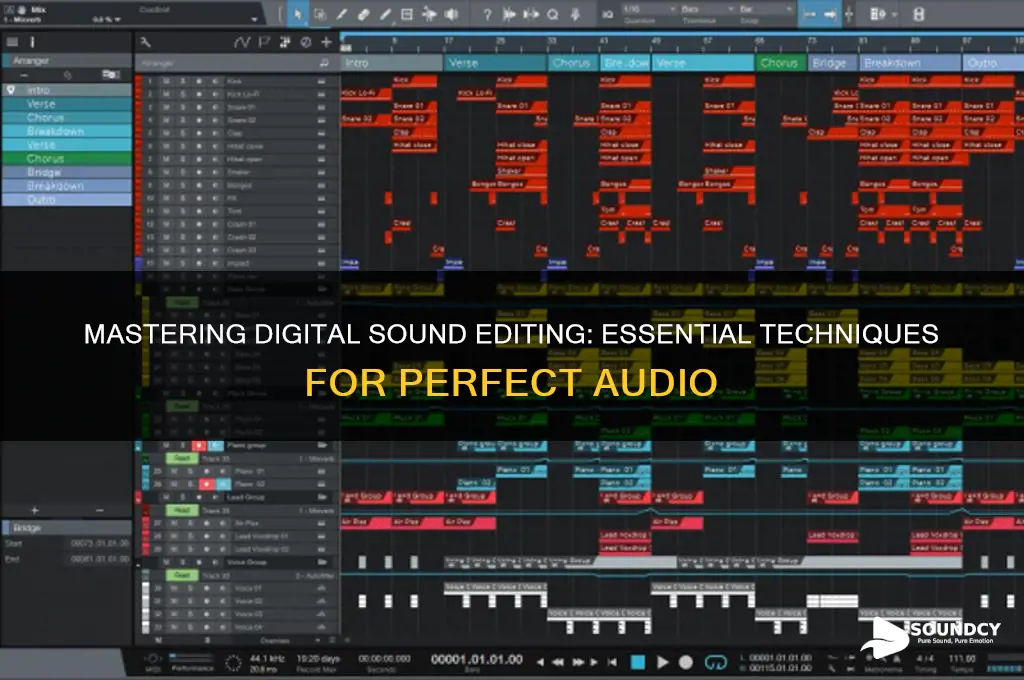Open the Quantize value dropdown

tap(648, 9)
